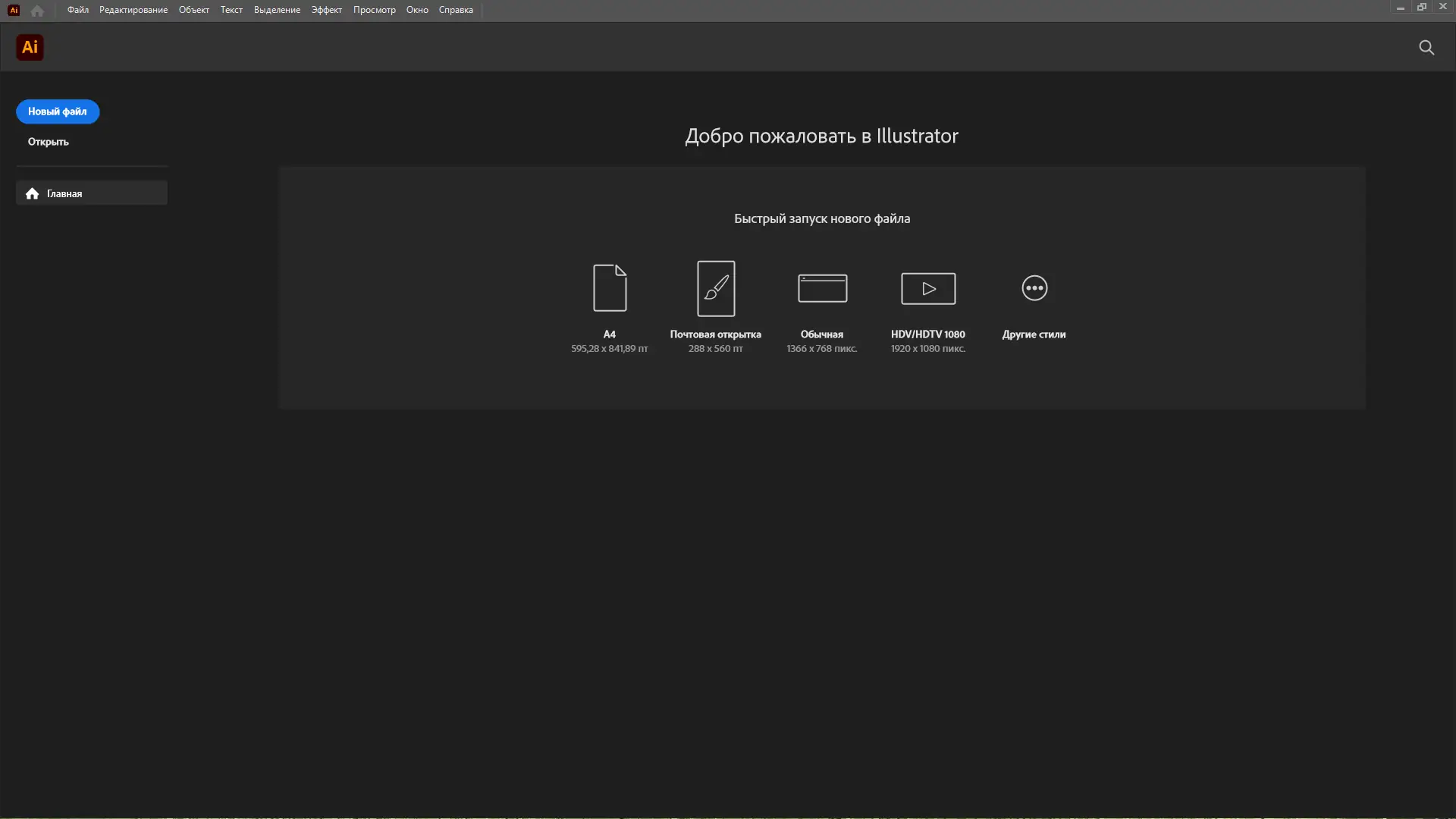
Task: Open the Объект menu
Action: pyautogui.click(x=193, y=10)
